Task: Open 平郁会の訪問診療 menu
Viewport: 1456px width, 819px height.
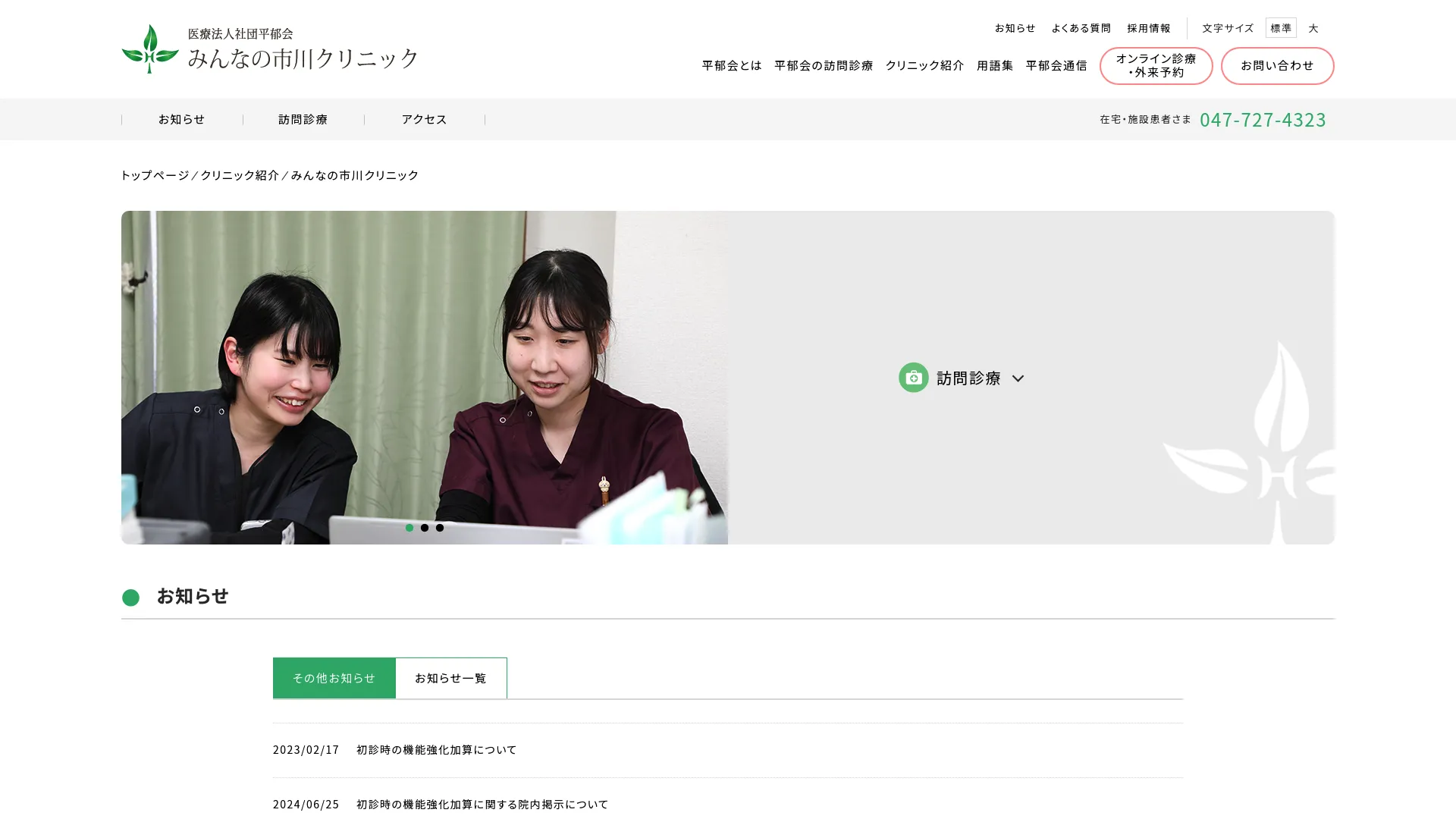Action: click(x=824, y=65)
